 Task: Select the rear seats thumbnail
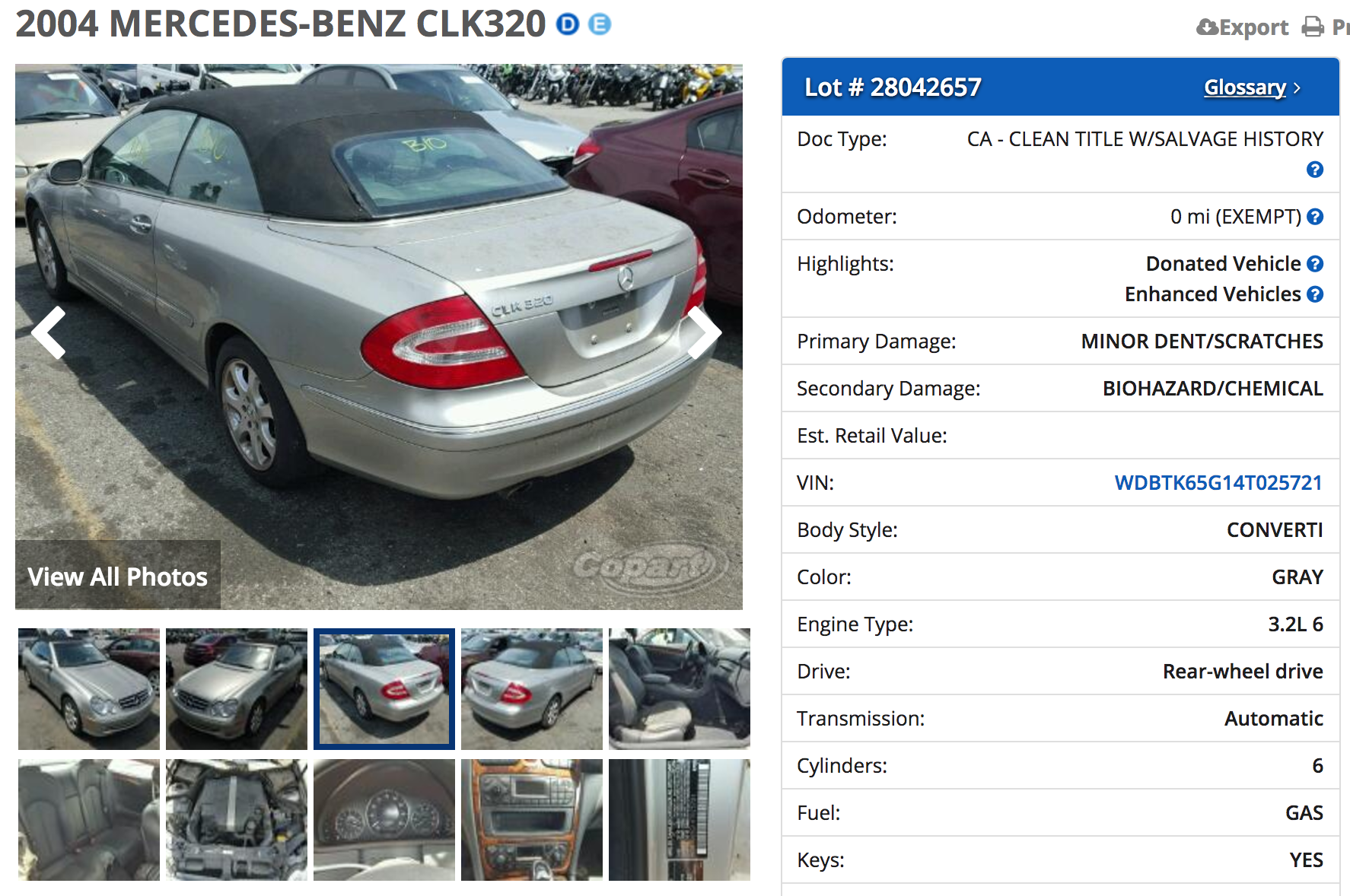(89, 820)
